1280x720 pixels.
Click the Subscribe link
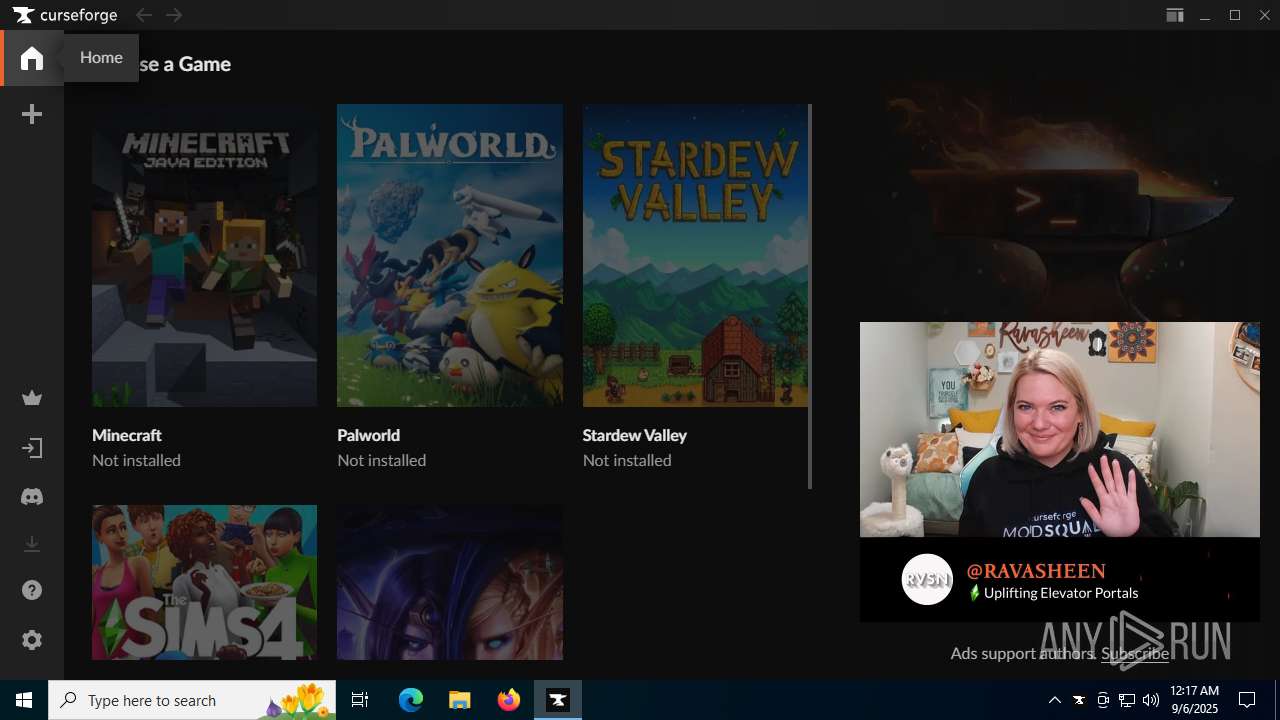[1135, 653]
